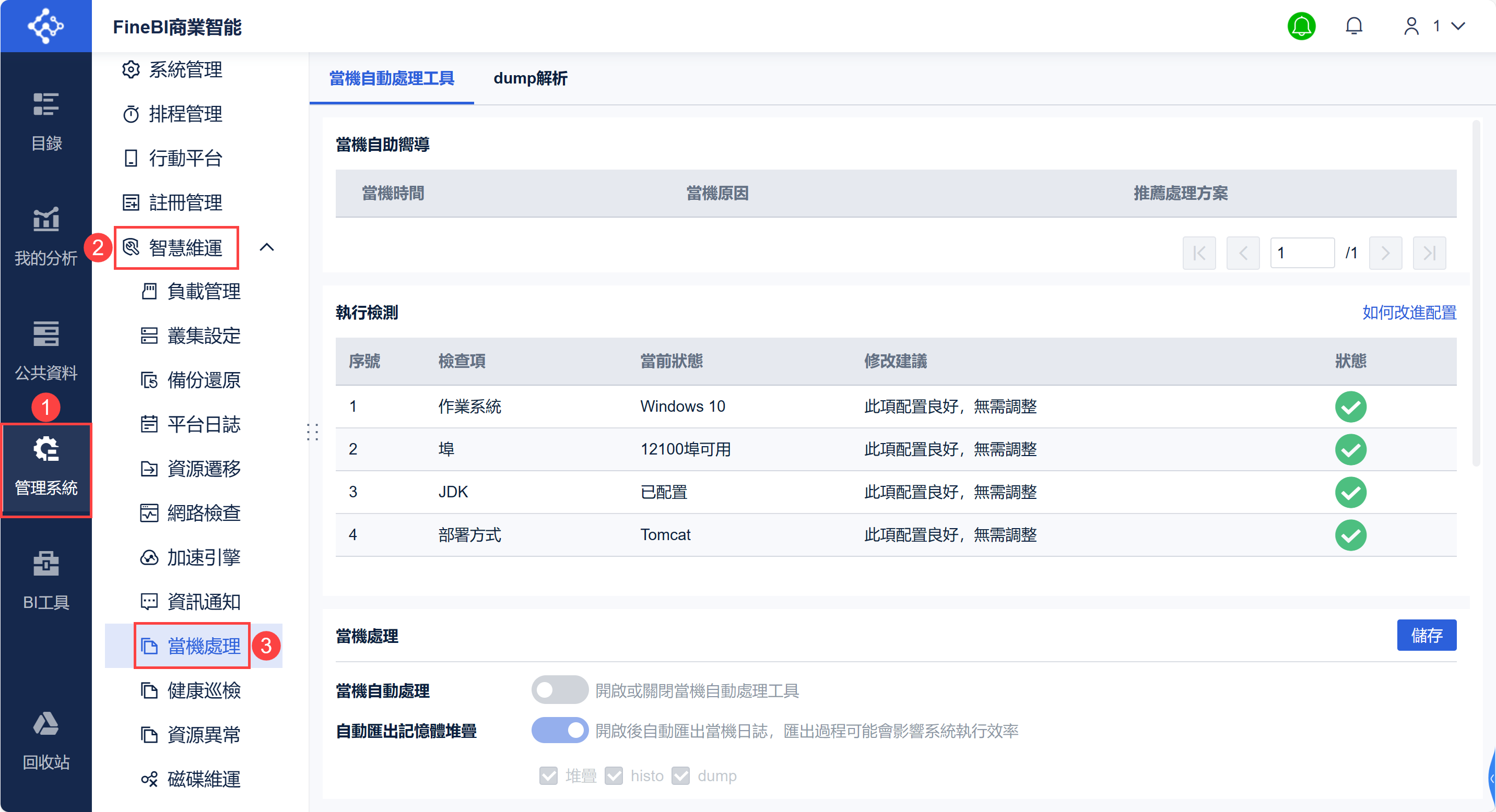Open 排程管理 in the menu
The image size is (1496, 812).
[172, 114]
